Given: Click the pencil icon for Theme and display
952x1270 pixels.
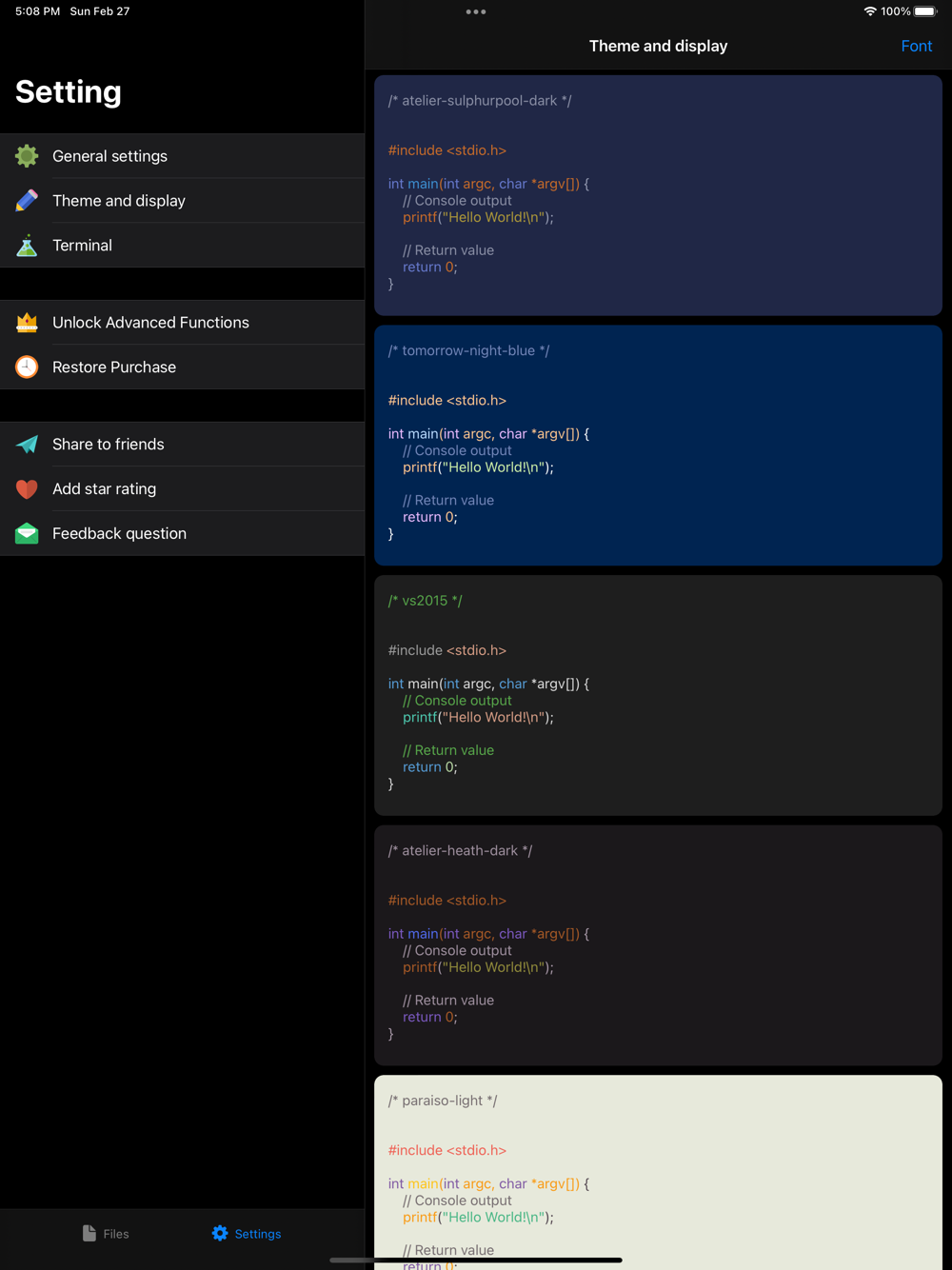Looking at the screenshot, I should tap(27, 201).
